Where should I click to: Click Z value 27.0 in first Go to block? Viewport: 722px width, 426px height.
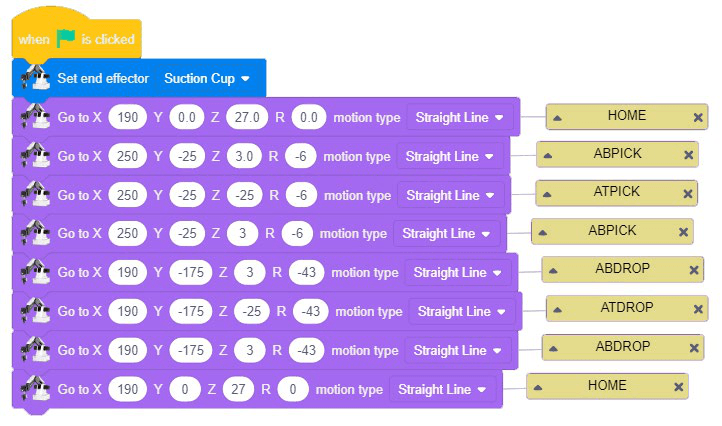(x=246, y=118)
